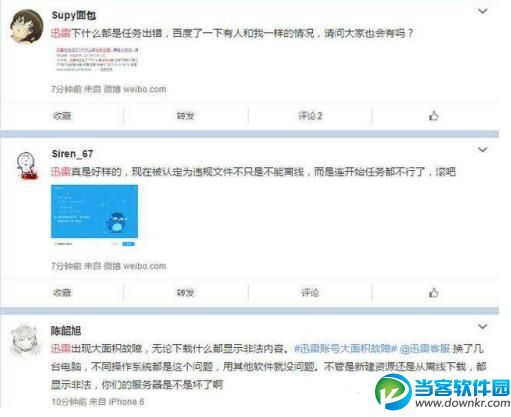This screenshot has height=417, width=511.
Task: Click the 当客软件园 watermark logo
Action: pos(443,391)
